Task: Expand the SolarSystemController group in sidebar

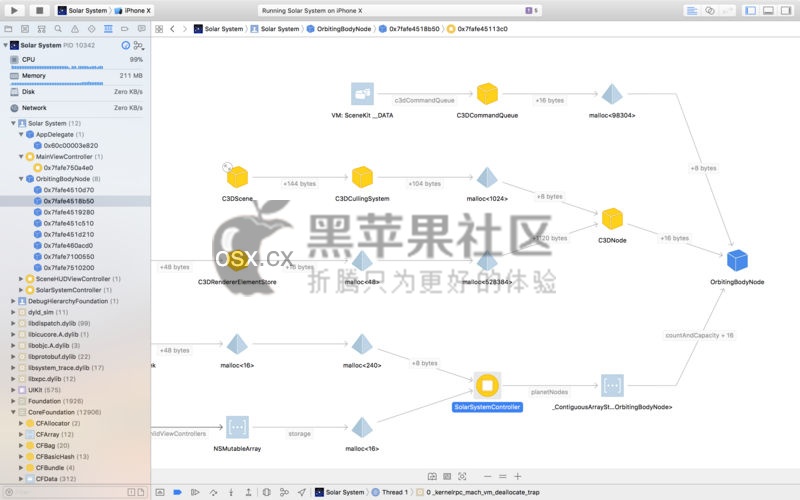Action: point(21,290)
